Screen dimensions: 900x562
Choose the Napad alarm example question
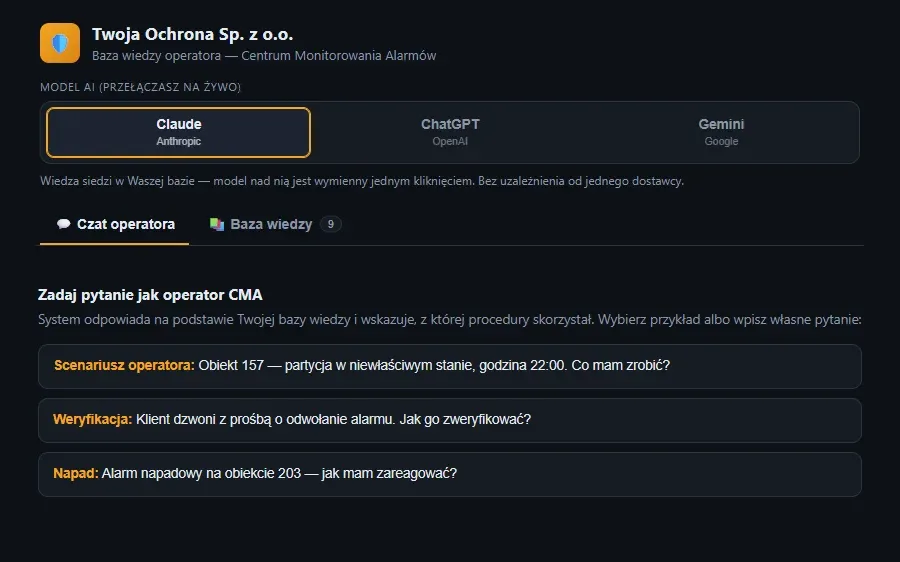450,474
